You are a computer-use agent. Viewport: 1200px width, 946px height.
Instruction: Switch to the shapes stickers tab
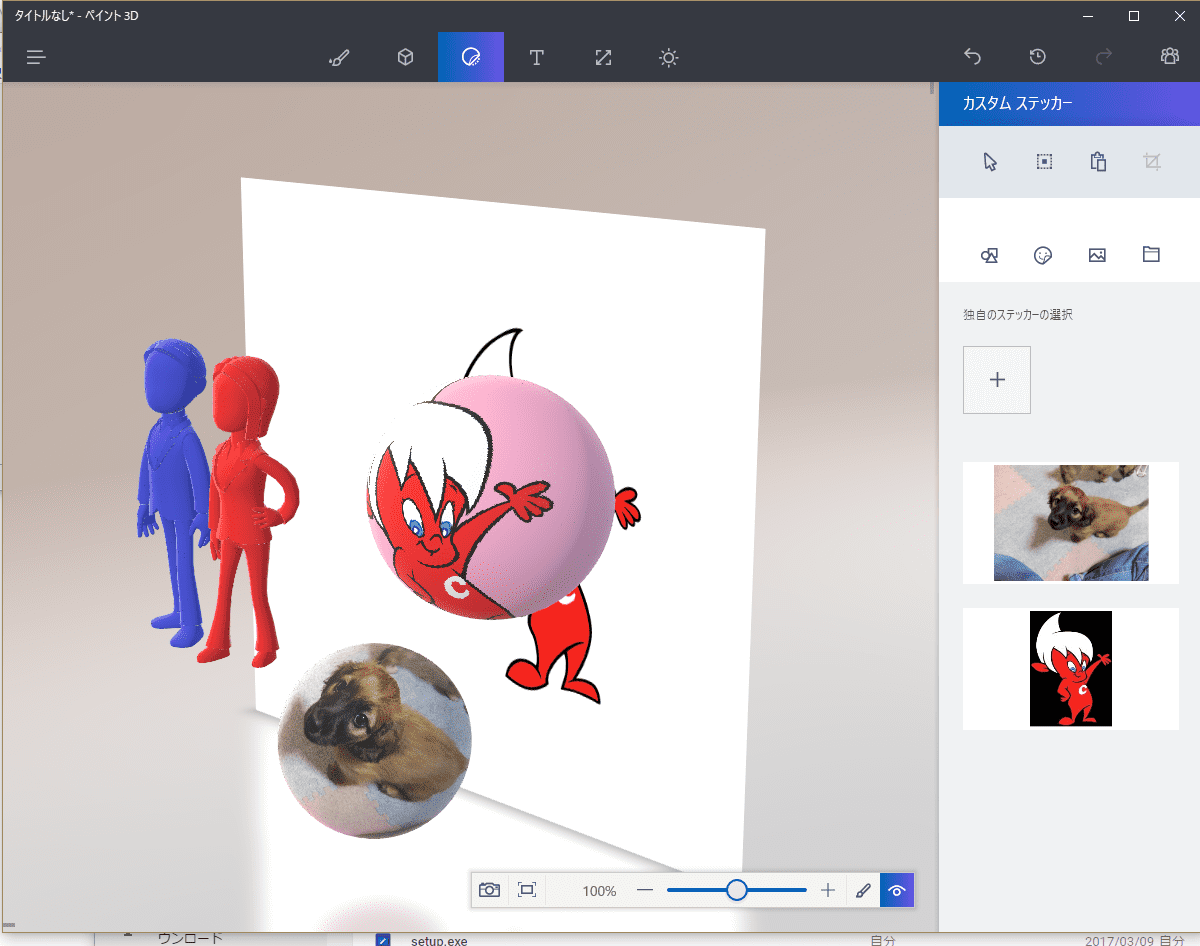click(x=990, y=255)
